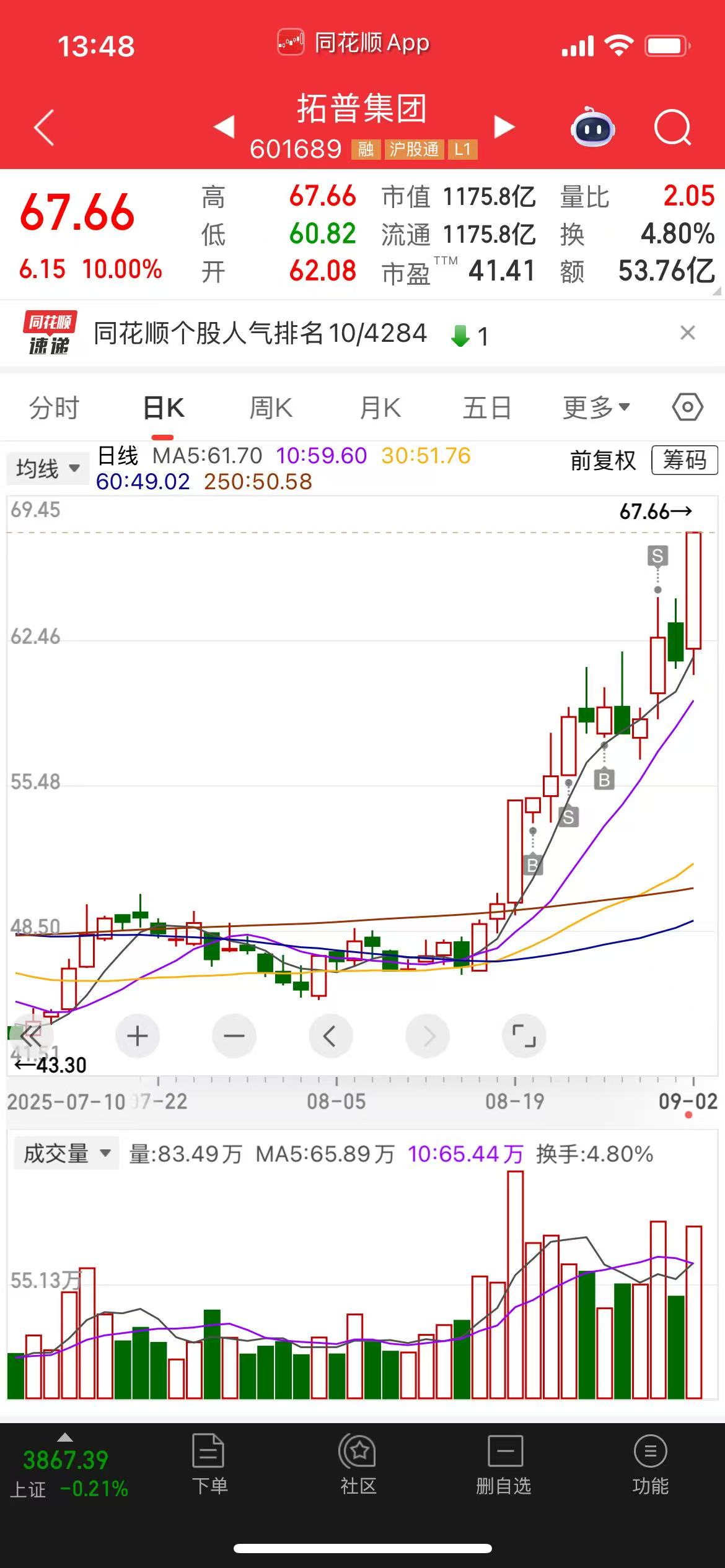
Task: Tap the B marker near 55.48 level
Action: (604, 779)
